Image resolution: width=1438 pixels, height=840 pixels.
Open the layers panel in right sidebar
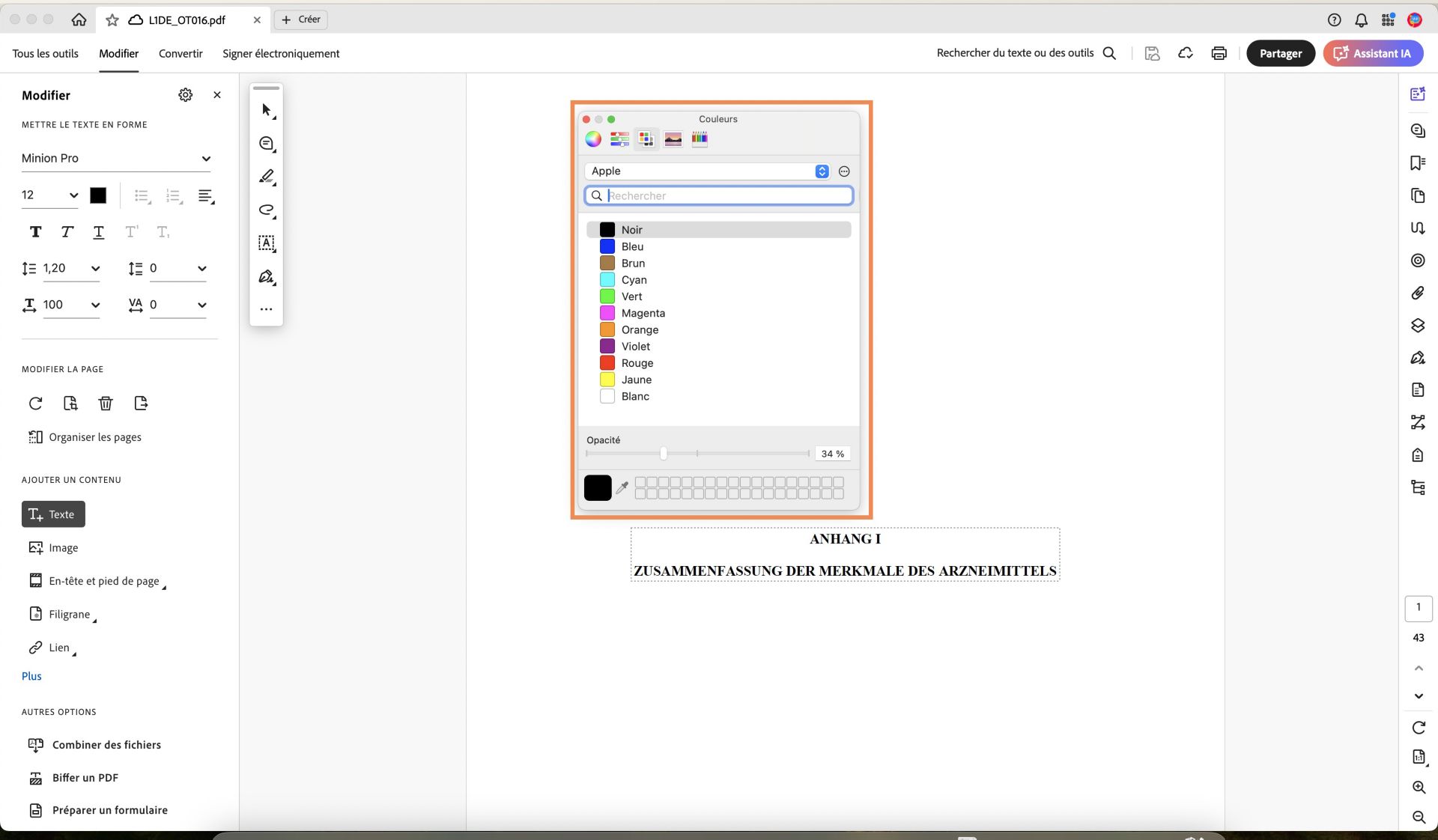coord(1418,326)
